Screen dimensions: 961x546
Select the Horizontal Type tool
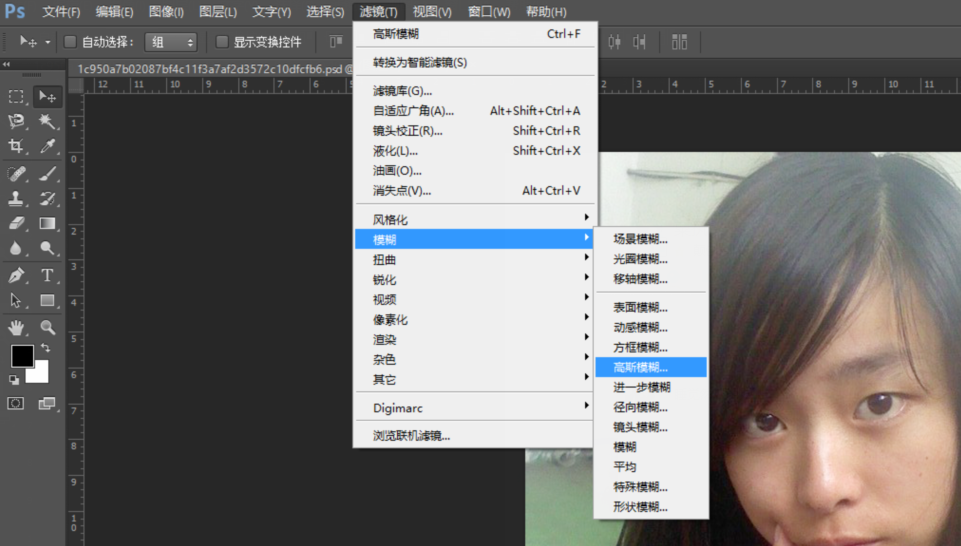tap(47, 275)
